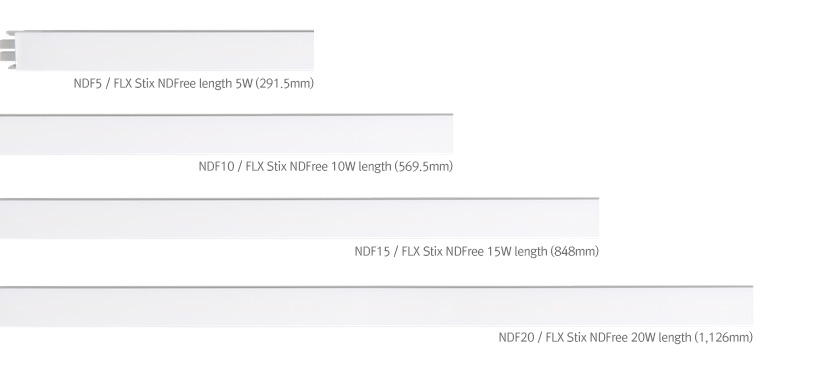
Task: Click the 'NDF20' model code text
Action: pos(516,337)
